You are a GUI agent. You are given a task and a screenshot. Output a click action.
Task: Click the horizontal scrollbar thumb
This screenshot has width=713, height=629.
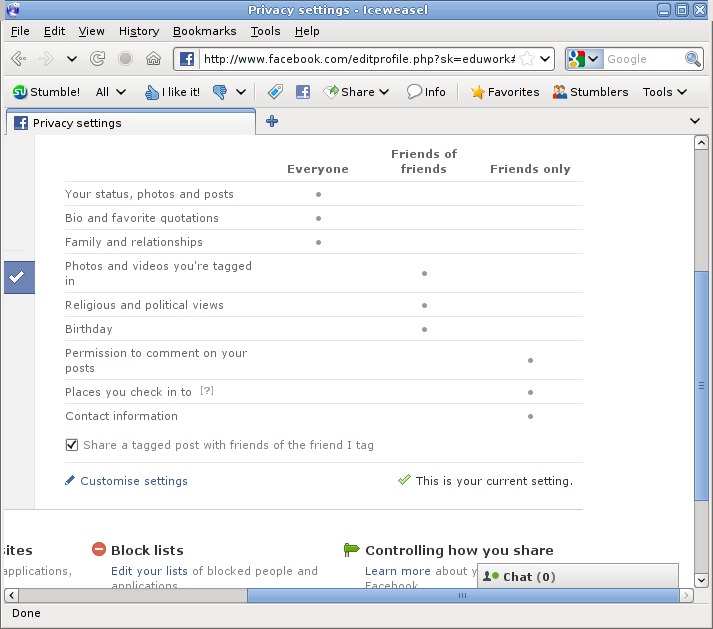(x=460, y=595)
